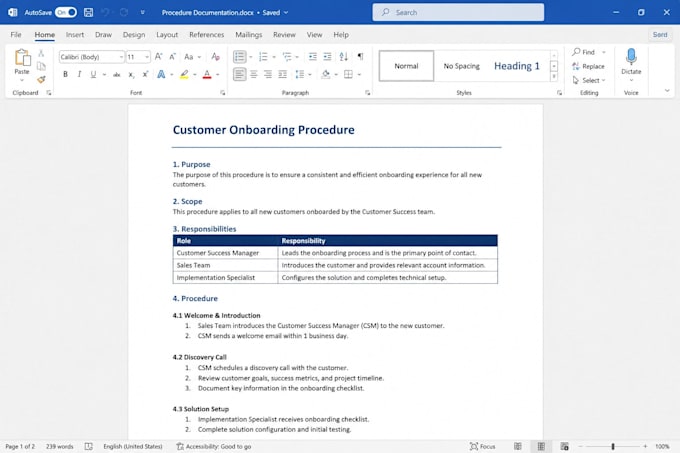Screen dimensions: 680x453
Task: Justify the paragraph text
Action: tap(282, 75)
